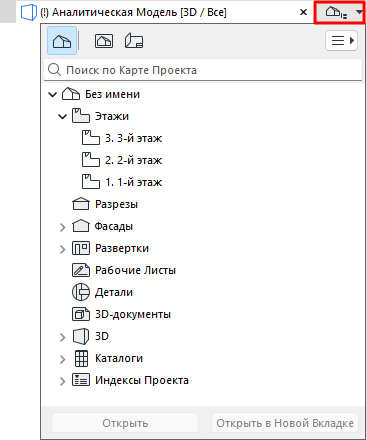Open the navigator popup button highlighted in red
Image resolution: width=367 pixels, height=440 pixels.
[339, 12]
